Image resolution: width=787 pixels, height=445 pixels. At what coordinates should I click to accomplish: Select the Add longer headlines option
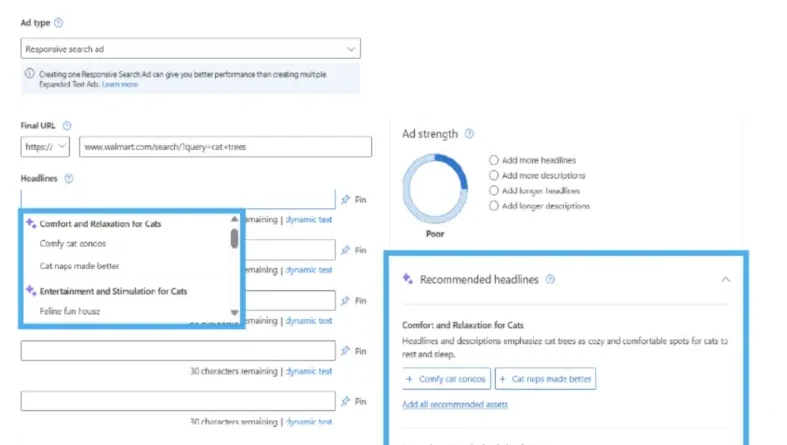click(494, 191)
